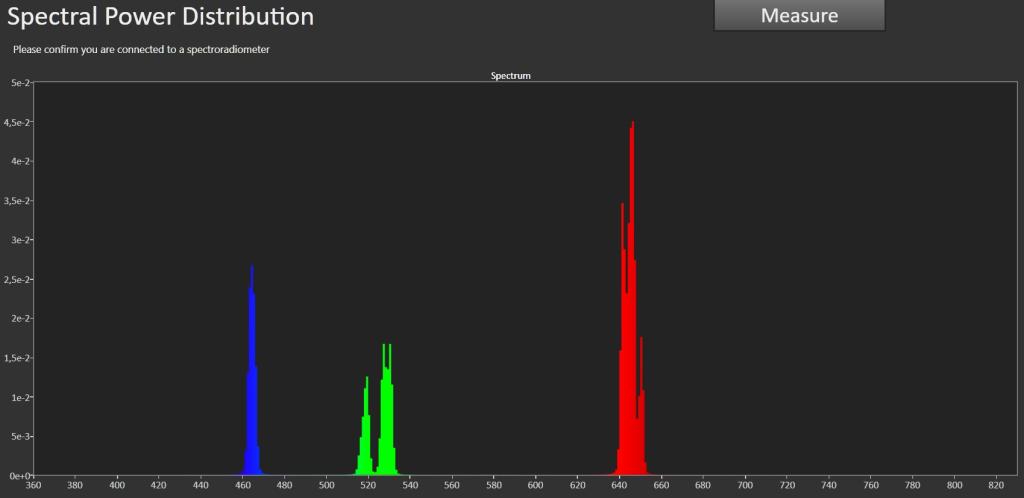1024x498 pixels.
Task: Click the 4,5e-2 vertical axis label
Action: [x=17, y=122]
